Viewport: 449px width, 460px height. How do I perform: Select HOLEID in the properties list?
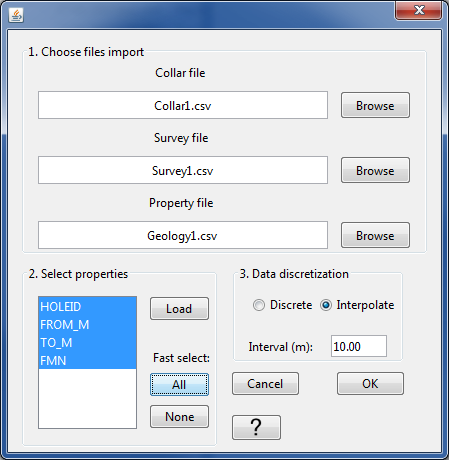[88, 306]
